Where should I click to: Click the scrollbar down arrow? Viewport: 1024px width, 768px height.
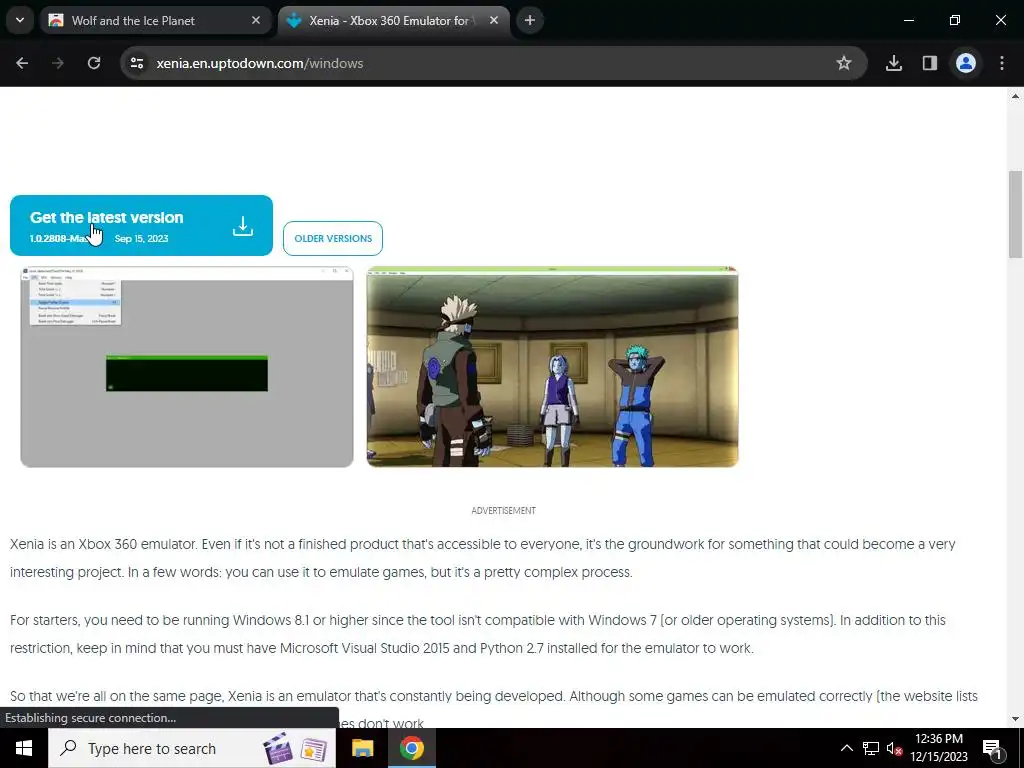click(1015, 719)
